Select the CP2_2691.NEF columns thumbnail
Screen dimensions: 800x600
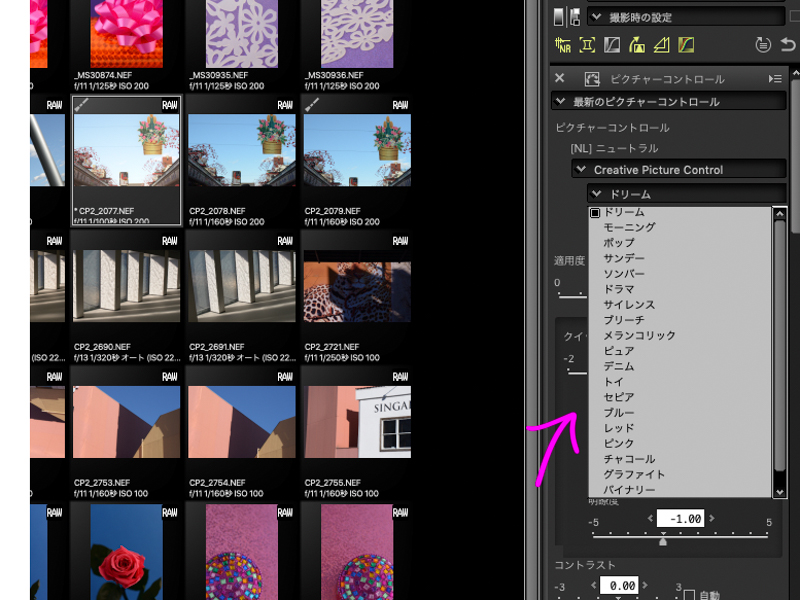tap(242, 286)
